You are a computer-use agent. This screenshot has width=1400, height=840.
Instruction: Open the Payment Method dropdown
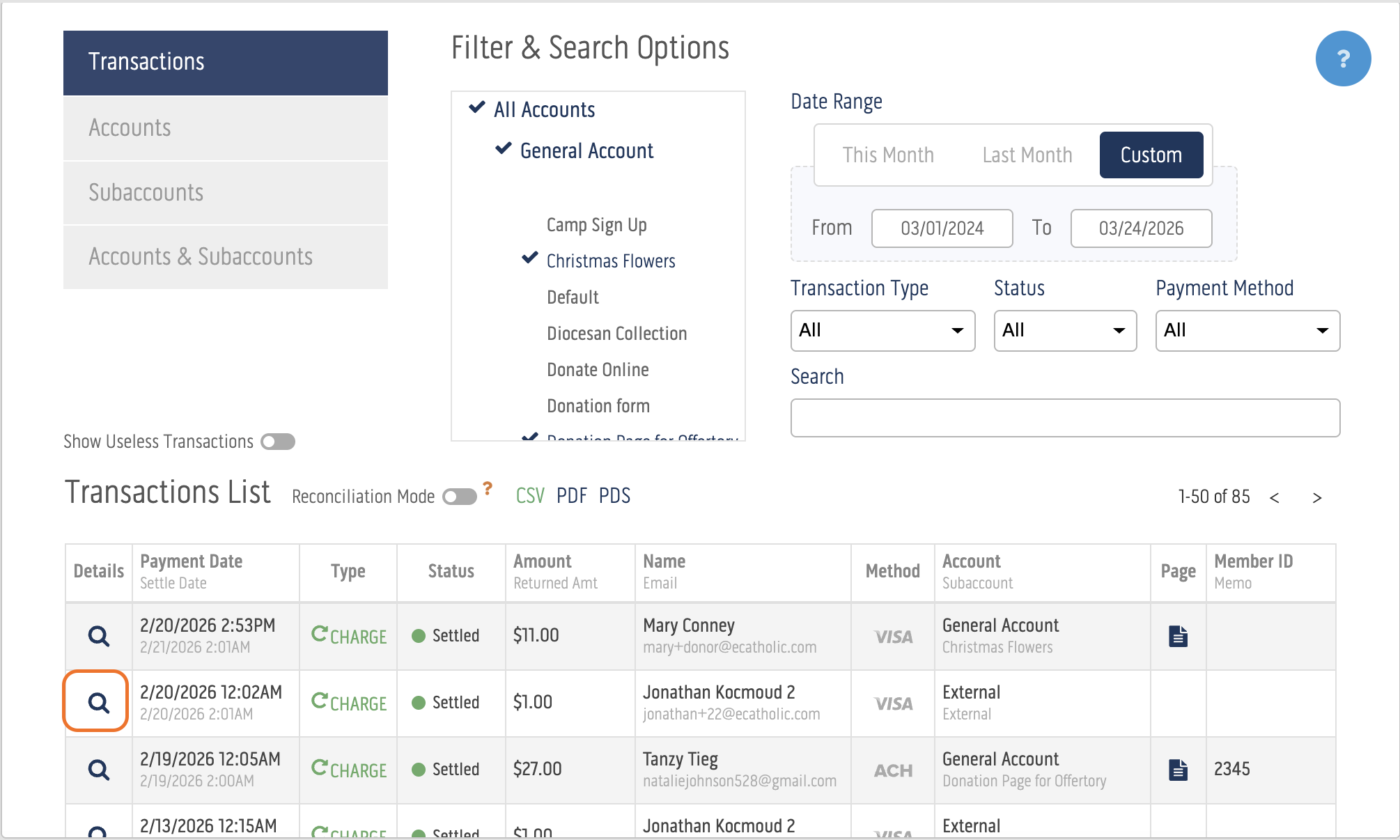(1247, 330)
